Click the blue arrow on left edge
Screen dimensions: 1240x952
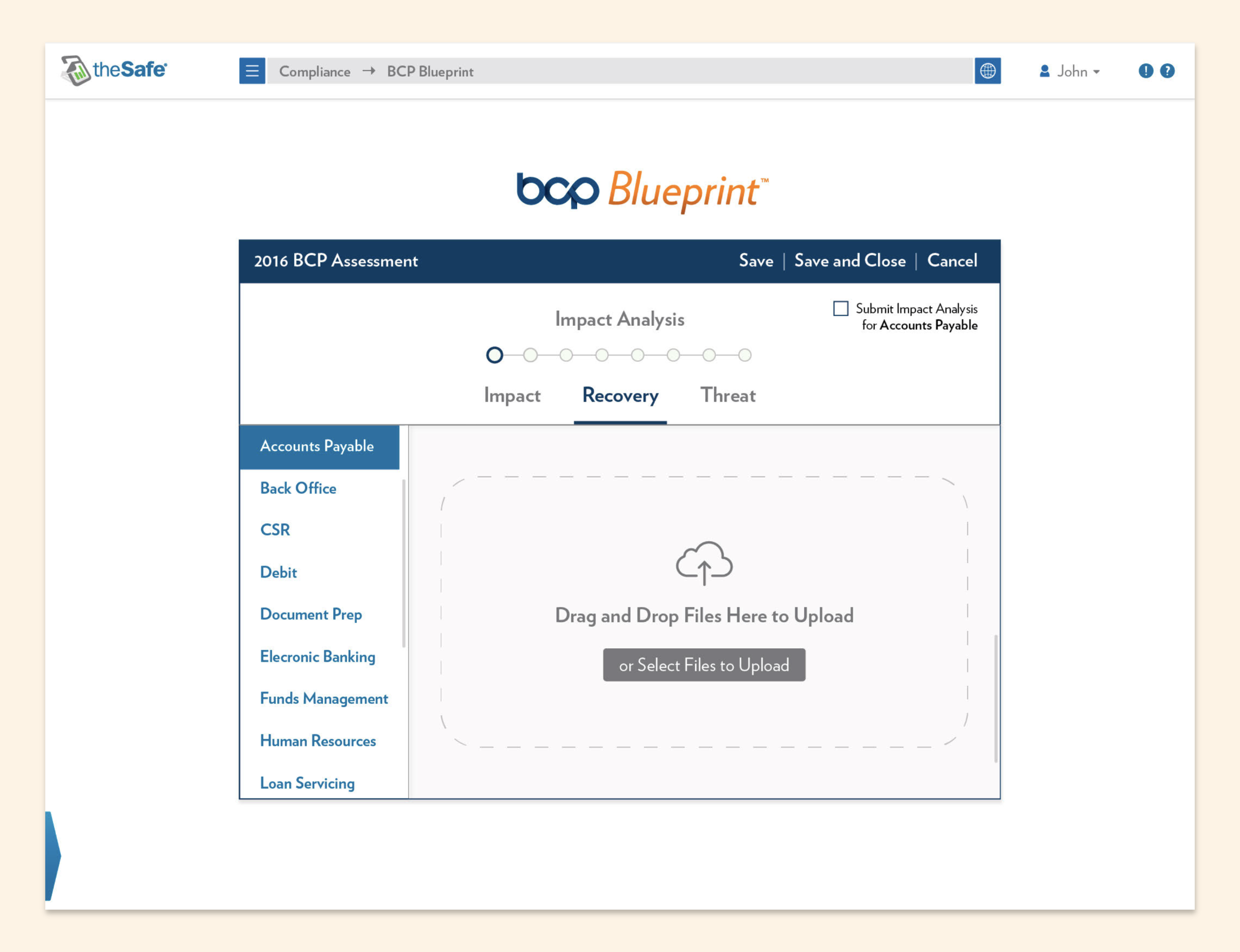tap(52, 855)
